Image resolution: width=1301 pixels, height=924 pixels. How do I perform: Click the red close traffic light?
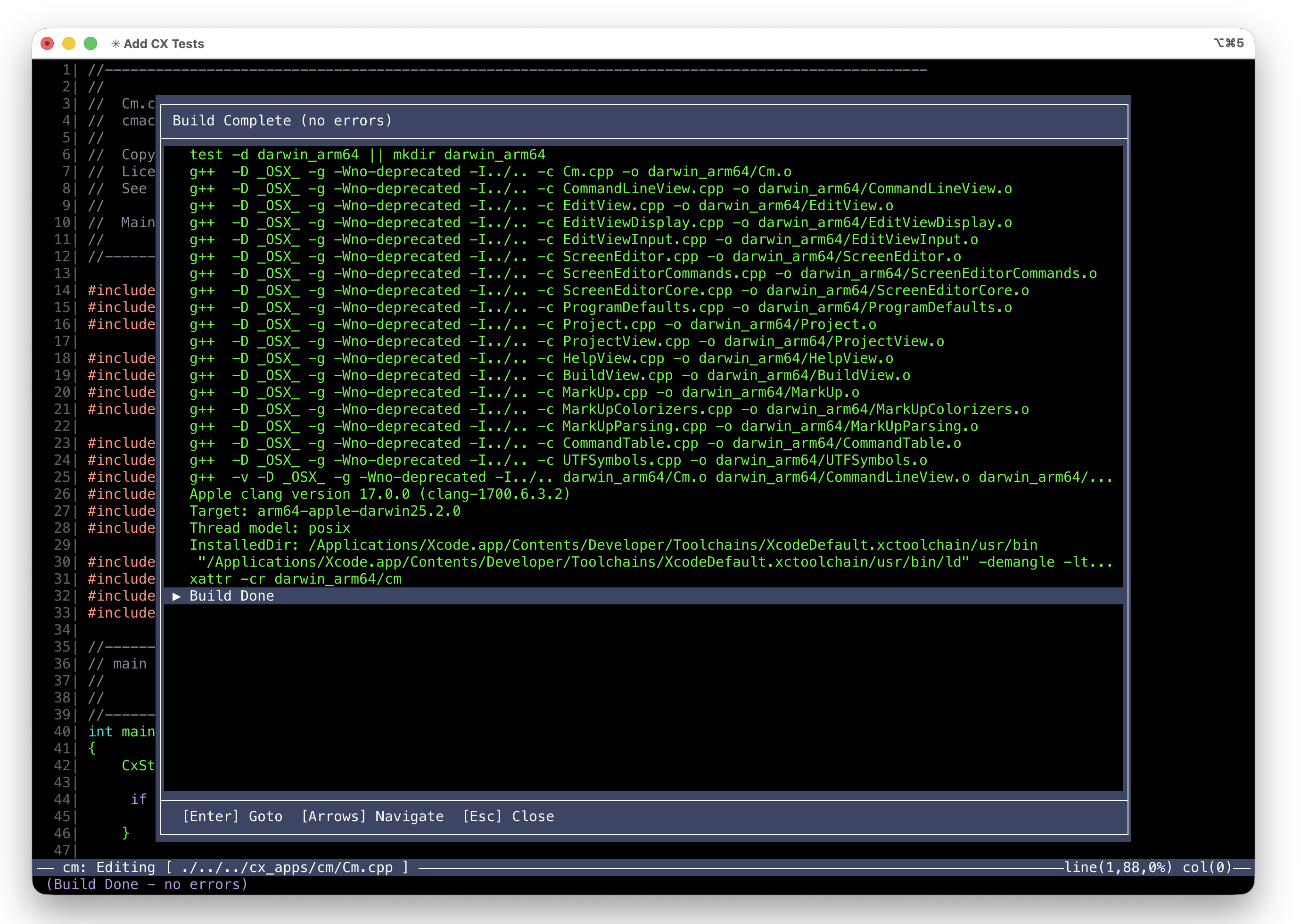[47, 43]
